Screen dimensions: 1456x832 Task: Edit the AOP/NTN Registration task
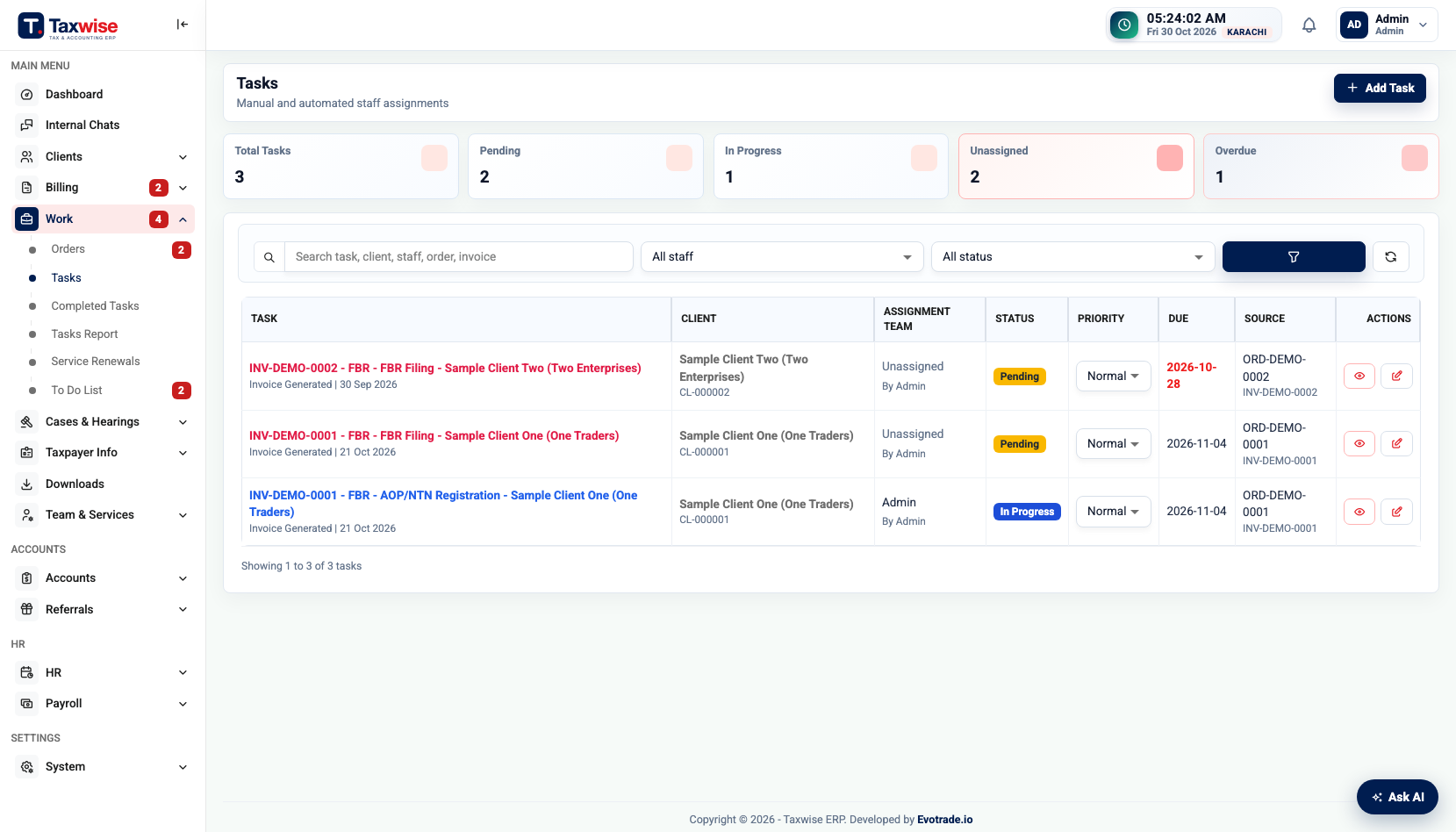coord(1396,512)
